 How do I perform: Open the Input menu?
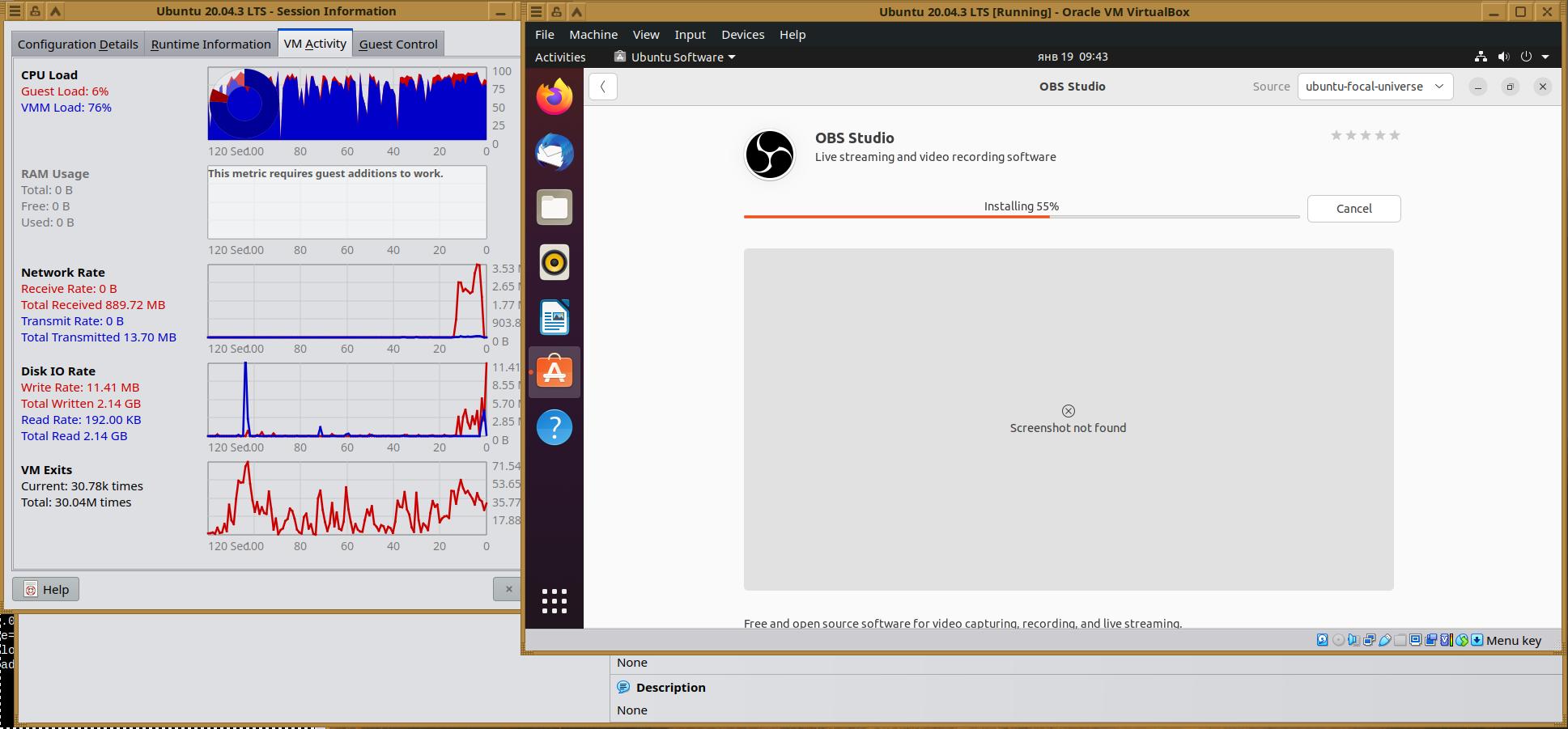[691, 35]
